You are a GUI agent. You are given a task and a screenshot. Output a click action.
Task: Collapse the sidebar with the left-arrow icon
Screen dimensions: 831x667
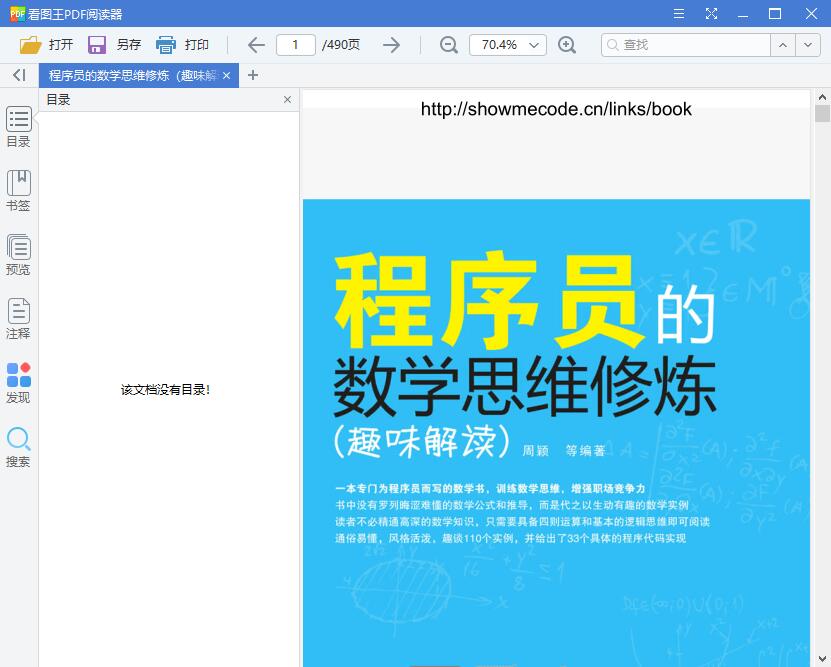[19, 75]
